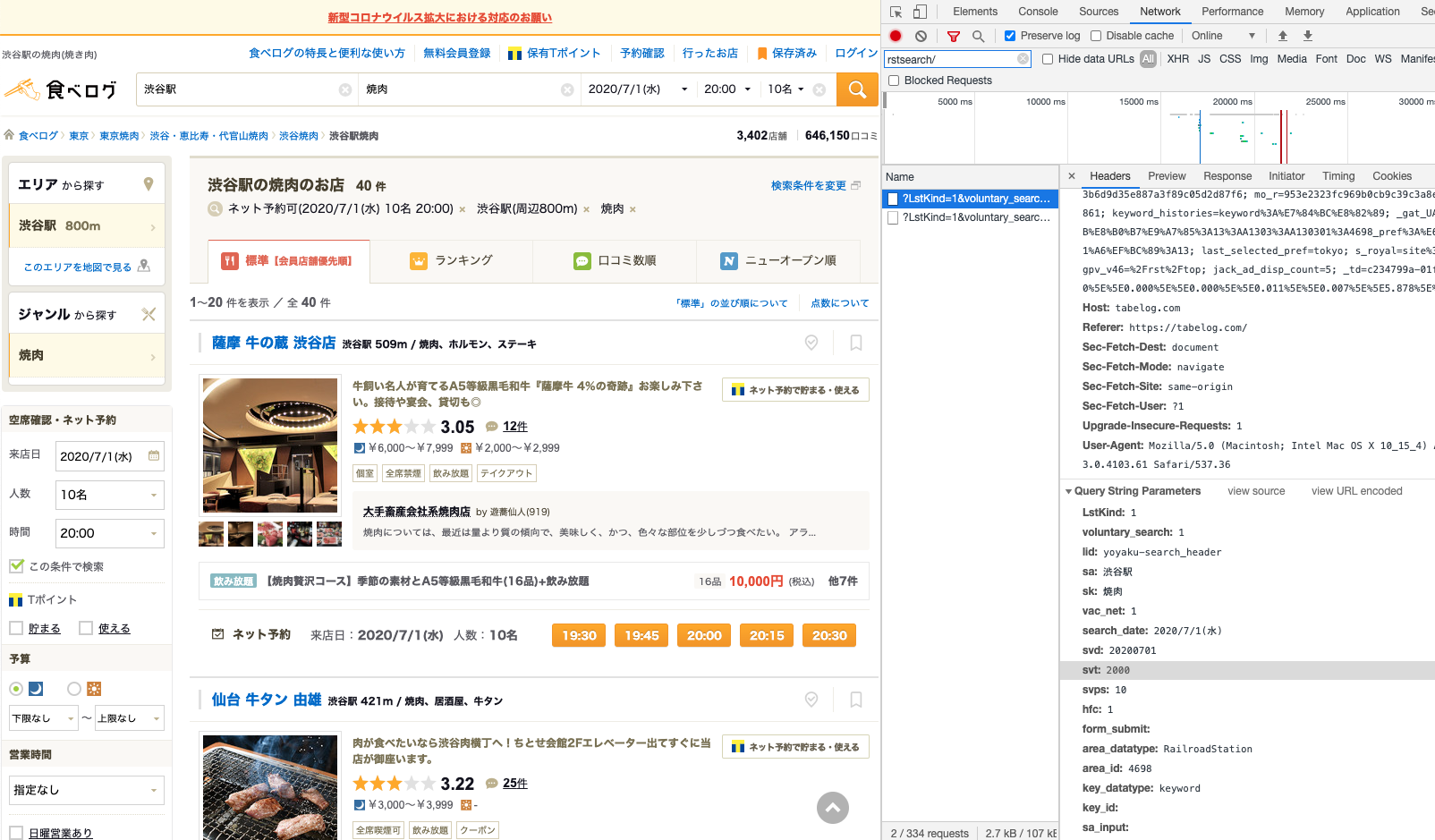Mark 薩摩 牛の蔵 渋谷店 as visited
Image resolution: width=1435 pixels, height=840 pixels.
click(811, 343)
